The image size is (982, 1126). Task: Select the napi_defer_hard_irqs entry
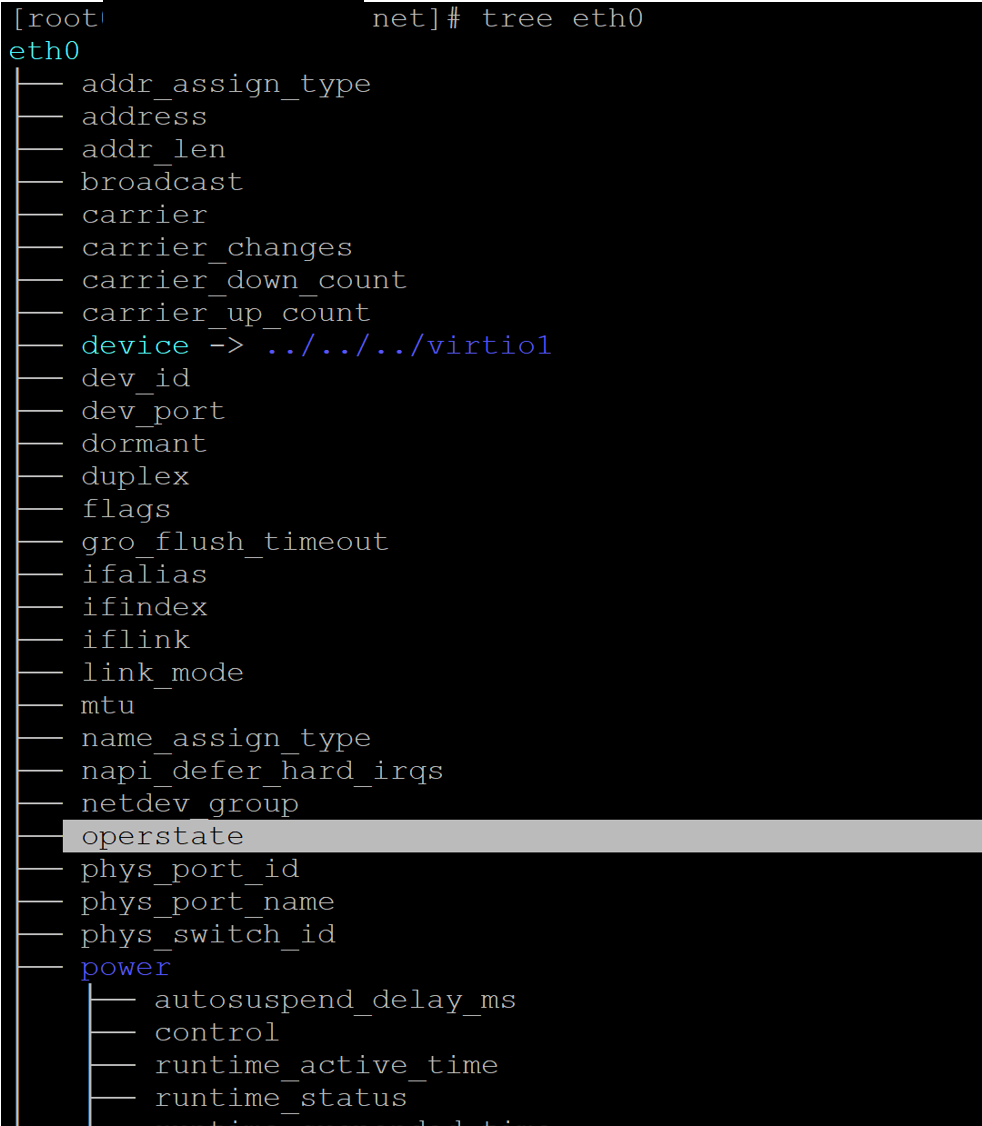click(x=262, y=771)
